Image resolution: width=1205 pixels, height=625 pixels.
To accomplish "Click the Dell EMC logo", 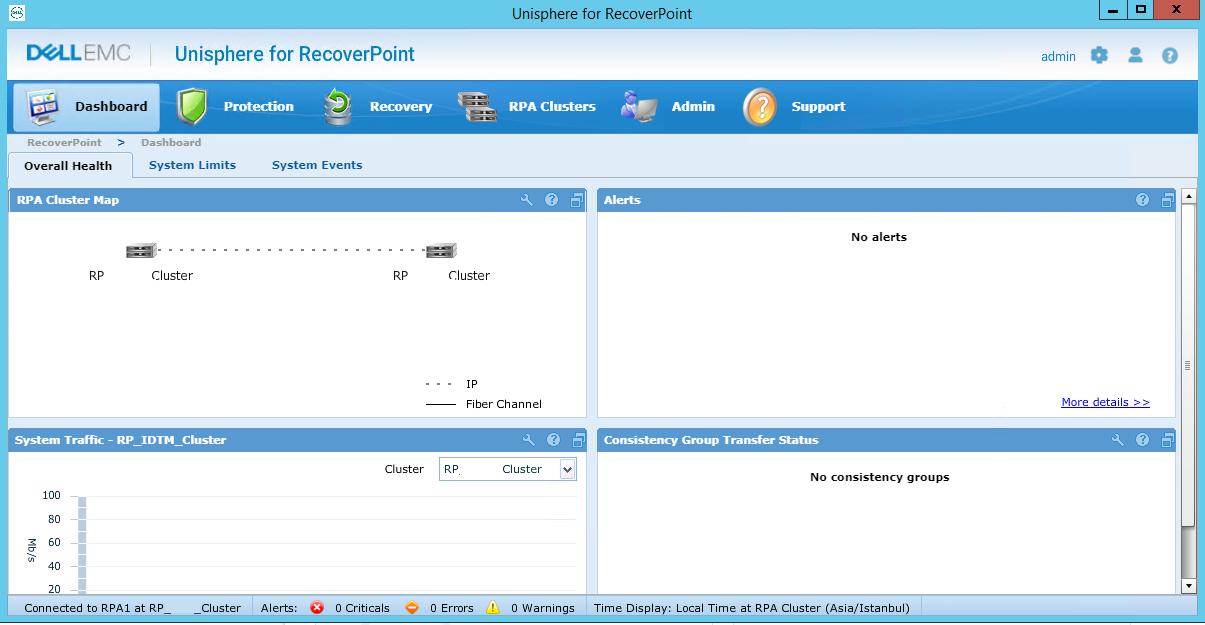I will pyautogui.click(x=78, y=53).
